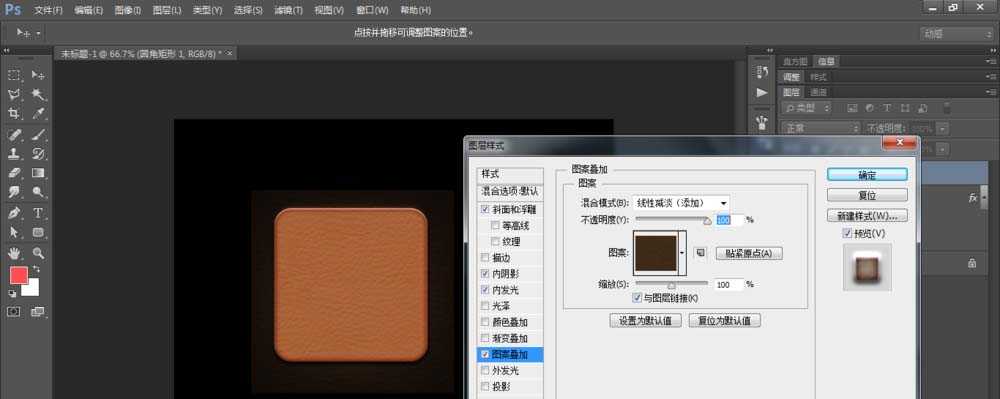Select the Zoom tool
The image size is (1000, 399).
38,253
